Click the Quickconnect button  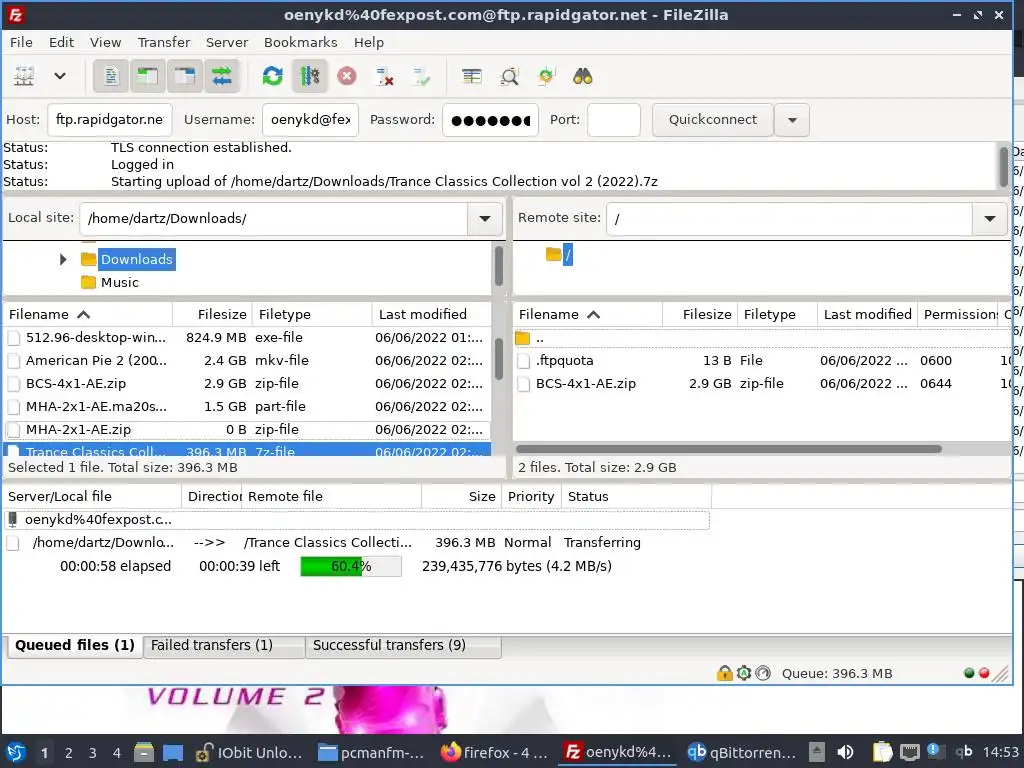[x=712, y=120]
